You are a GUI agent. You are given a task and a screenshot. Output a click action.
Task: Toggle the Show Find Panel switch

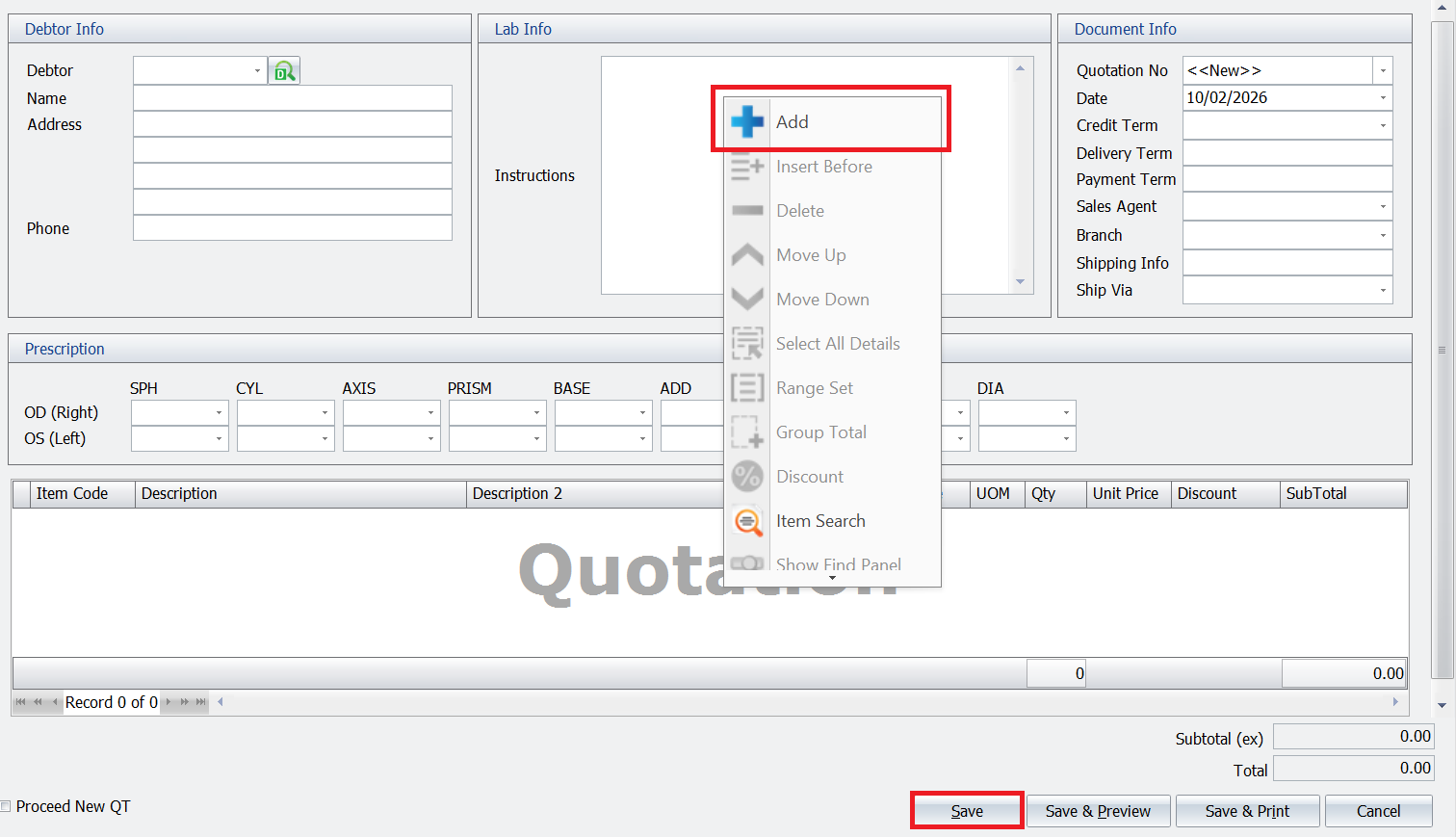click(748, 562)
